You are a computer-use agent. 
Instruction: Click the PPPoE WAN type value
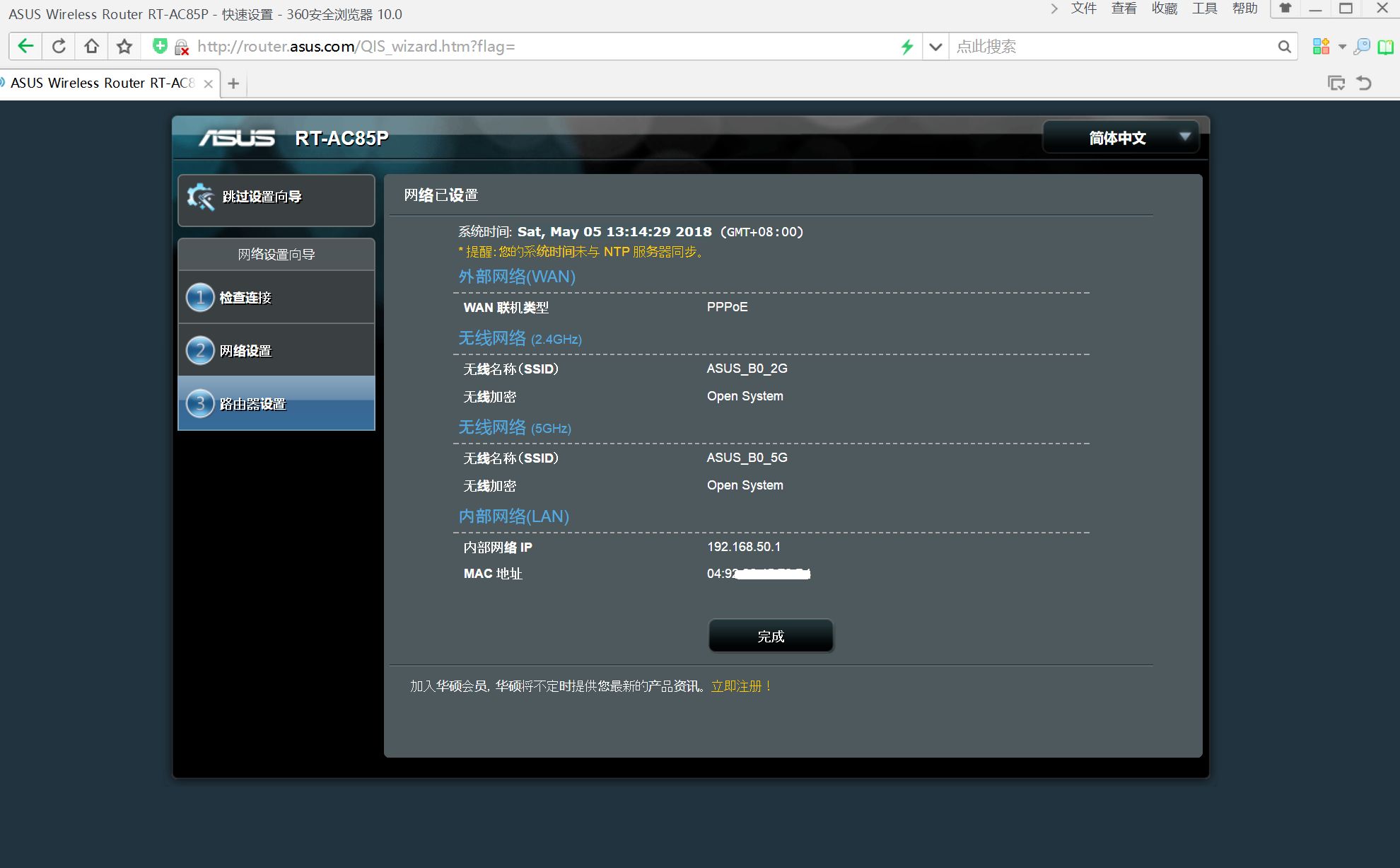click(x=727, y=307)
